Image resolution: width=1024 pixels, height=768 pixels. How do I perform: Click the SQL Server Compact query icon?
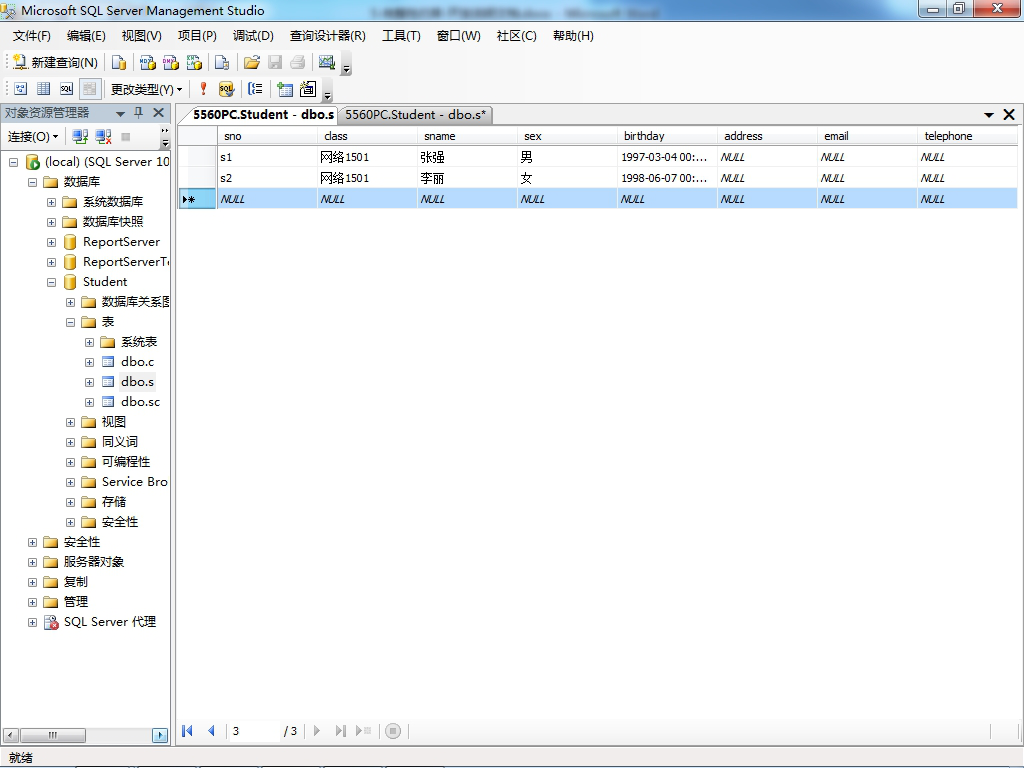(x=222, y=62)
